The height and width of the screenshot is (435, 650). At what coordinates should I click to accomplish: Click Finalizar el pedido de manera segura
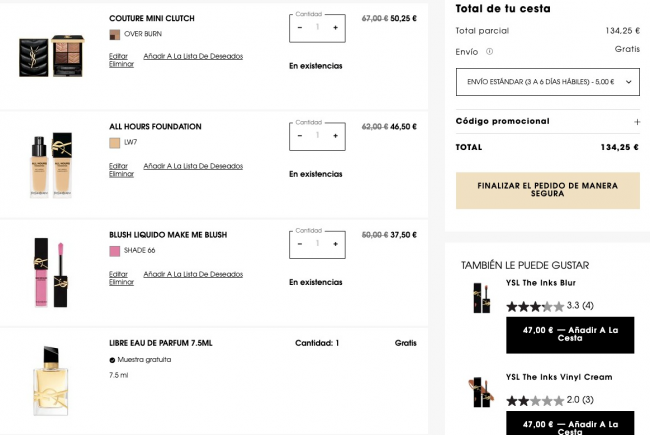[548, 190]
